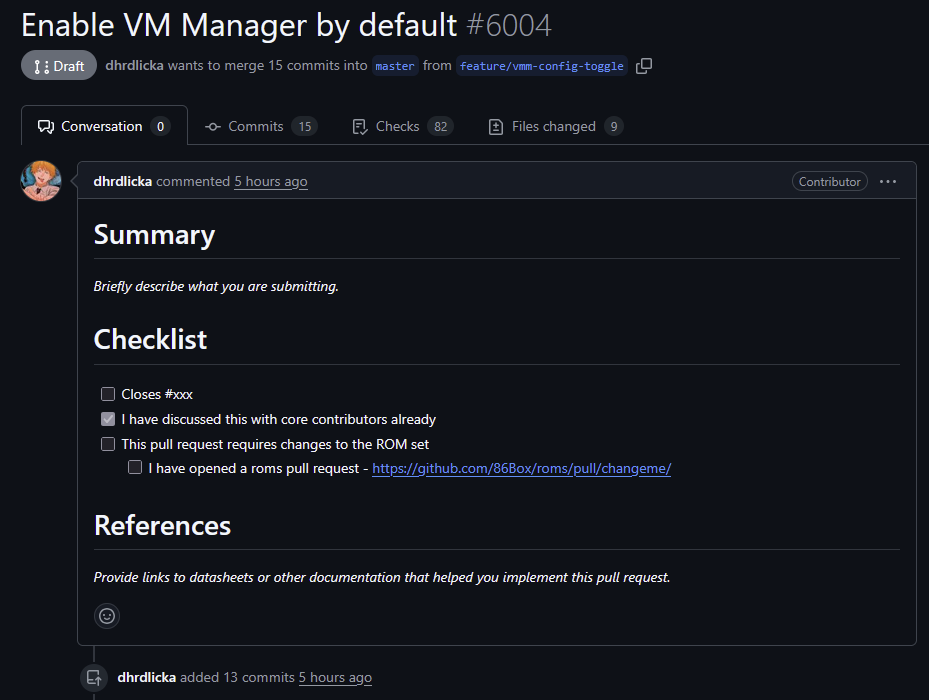Open the Commits tab

[261, 126]
